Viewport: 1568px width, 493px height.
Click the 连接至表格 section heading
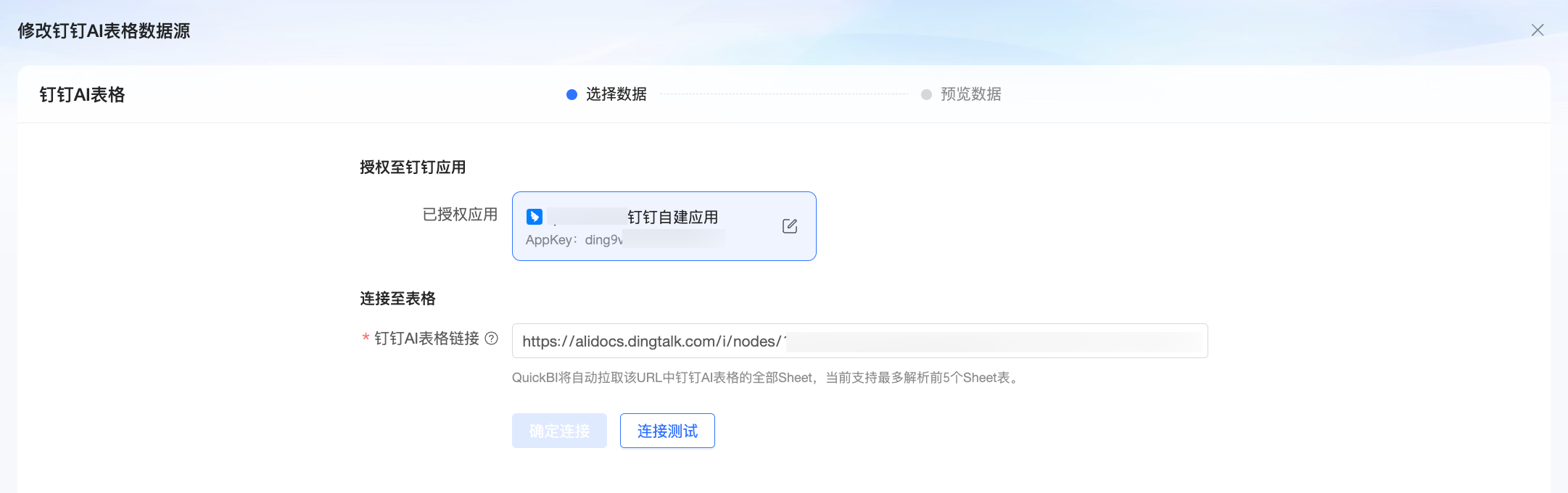click(x=397, y=299)
